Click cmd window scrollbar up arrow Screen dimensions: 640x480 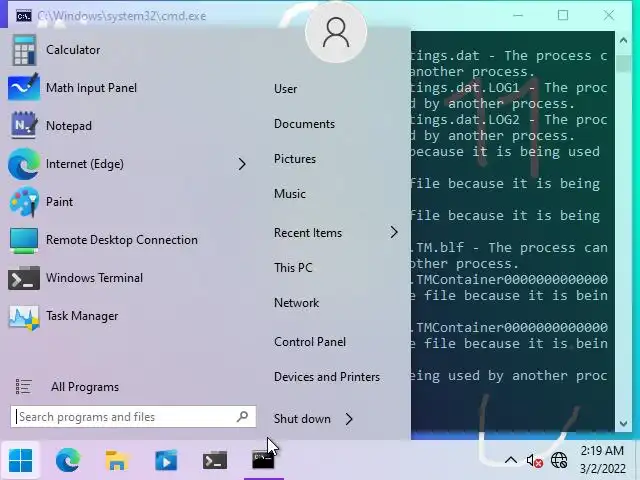click(623, 40)
